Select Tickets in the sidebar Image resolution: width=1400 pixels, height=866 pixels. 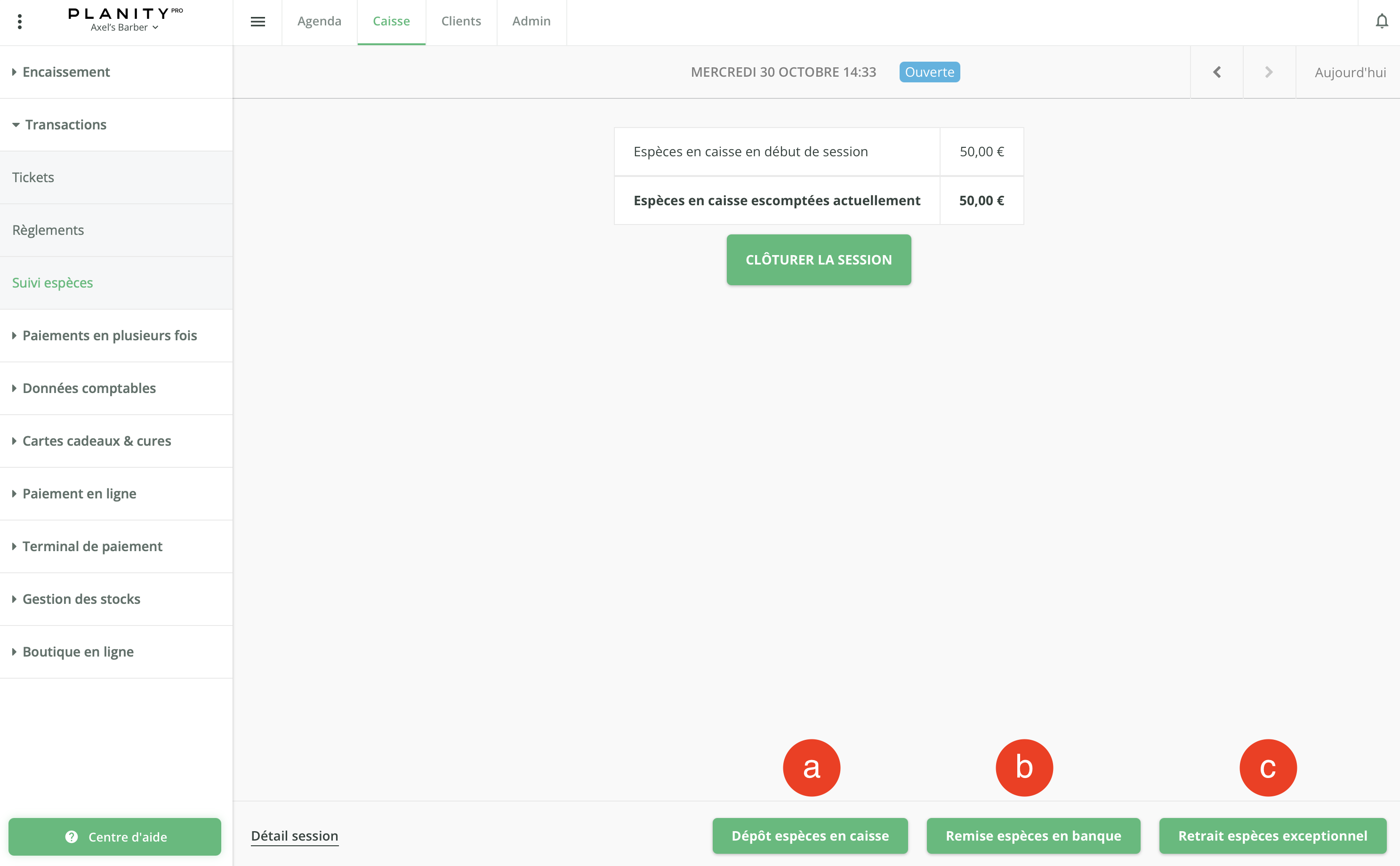point(33,177)
